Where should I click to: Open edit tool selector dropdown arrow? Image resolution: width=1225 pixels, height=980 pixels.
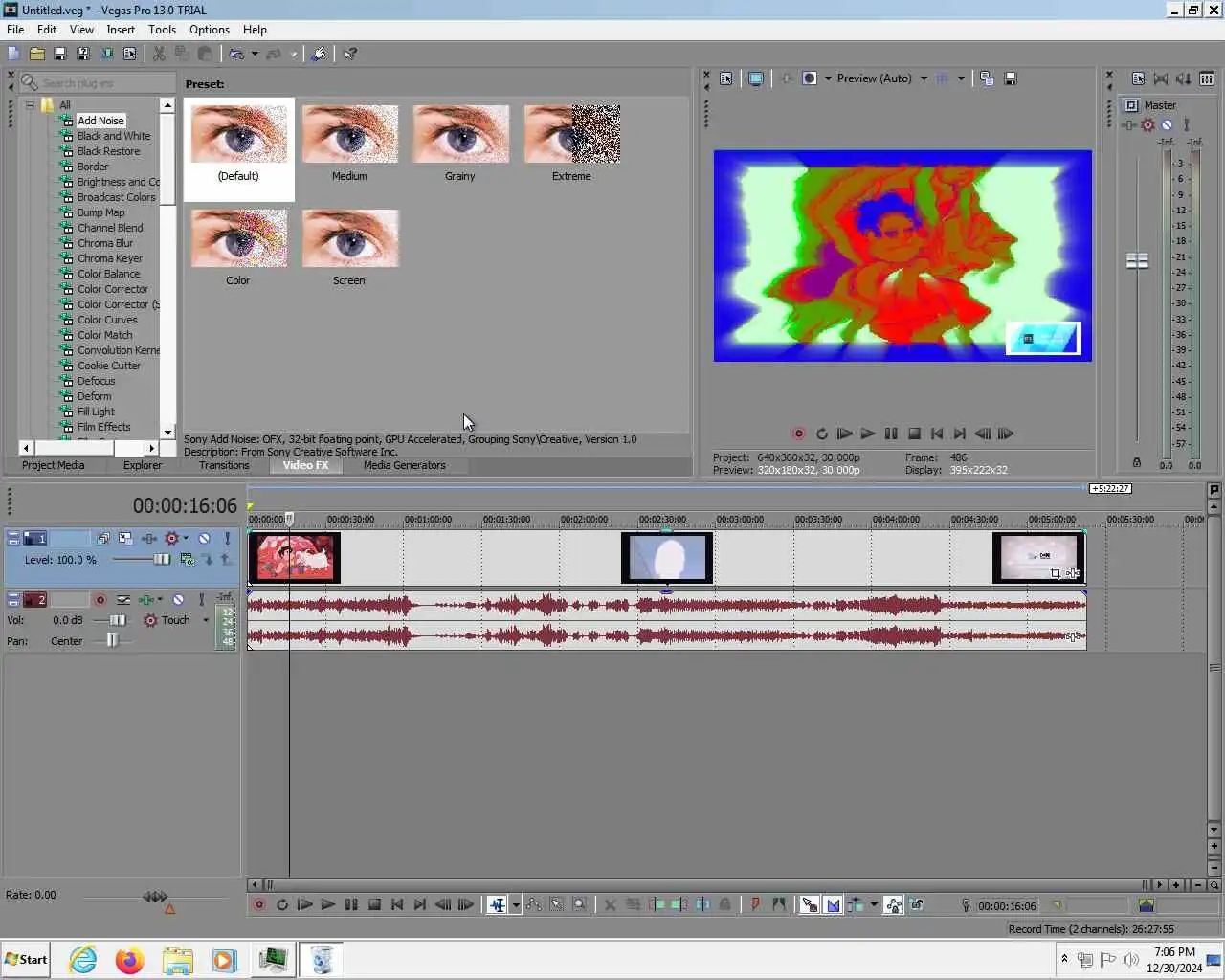tap(516, 904)
